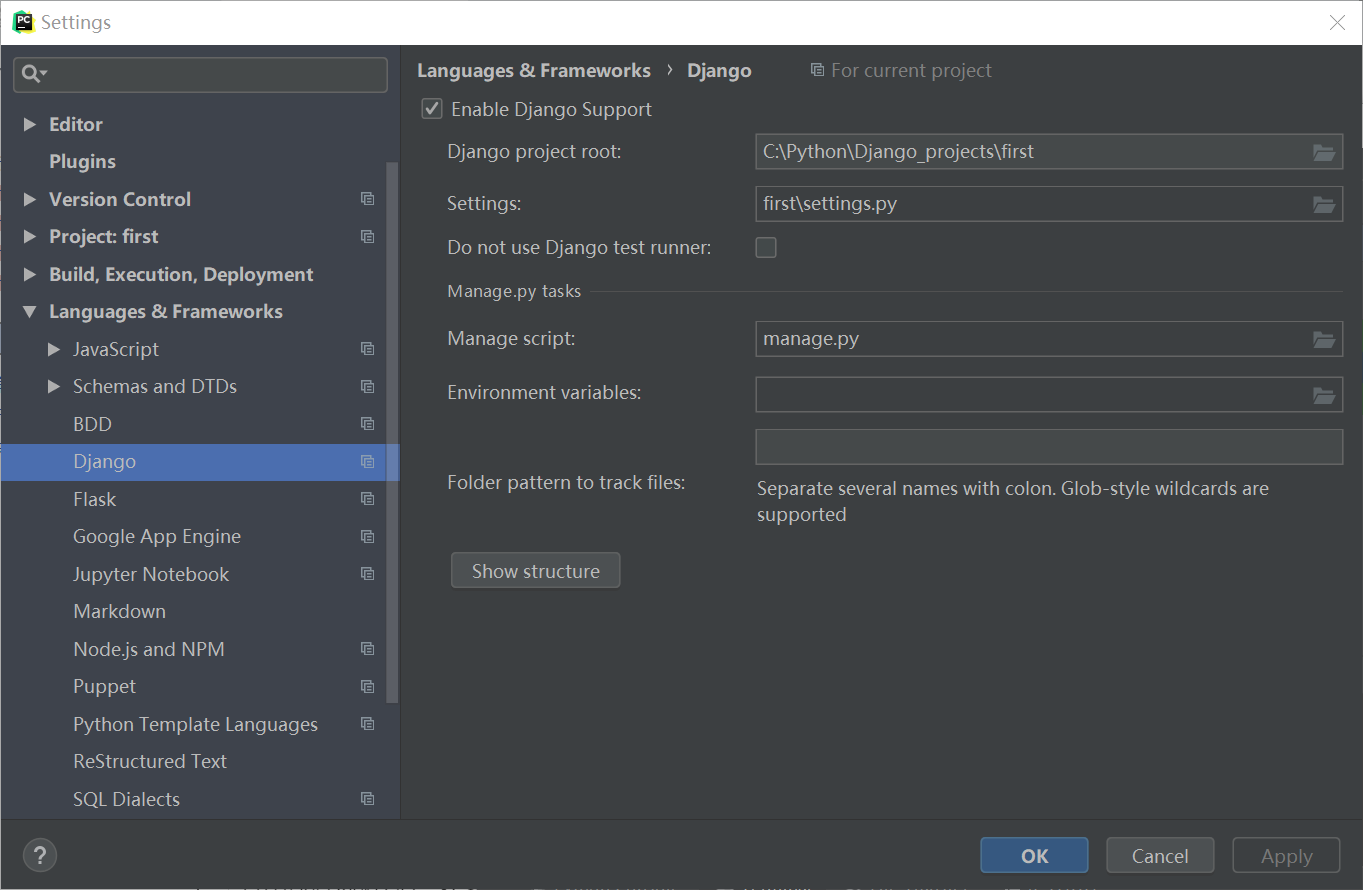Image resolution: width=1363 pixels, height=890 pixels.
Task: Close the Settings dialog window
Action: click(x=1337, y=23)
